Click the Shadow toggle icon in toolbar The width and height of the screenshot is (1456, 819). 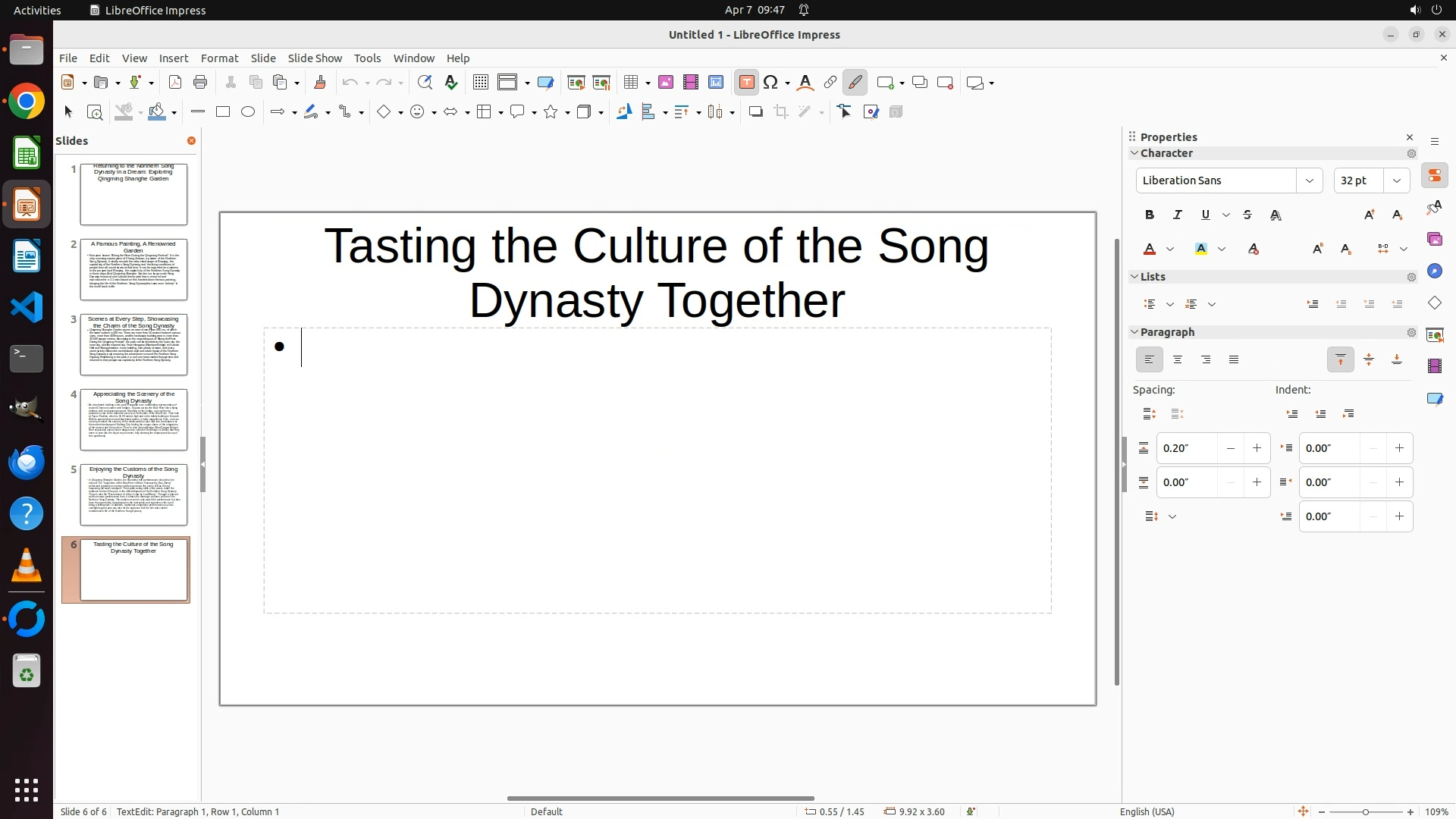tap(755, 112)
